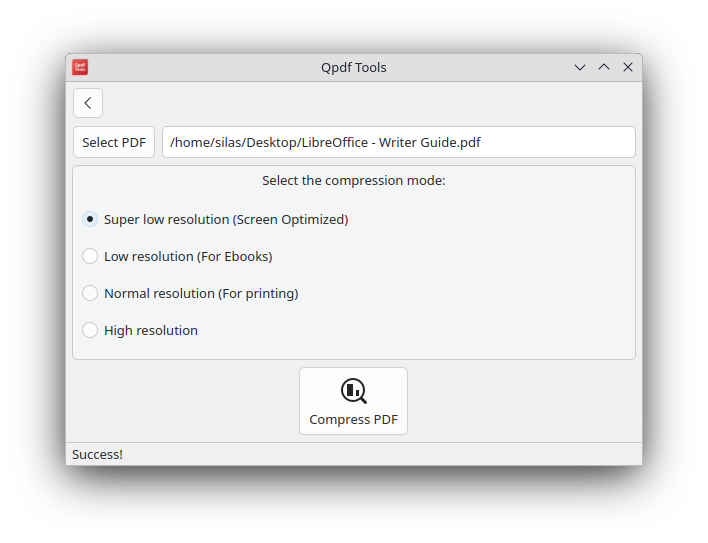Enable the Normal resolution radio circle
Viewport: 708px width, 543px height.
pos(90,293)
